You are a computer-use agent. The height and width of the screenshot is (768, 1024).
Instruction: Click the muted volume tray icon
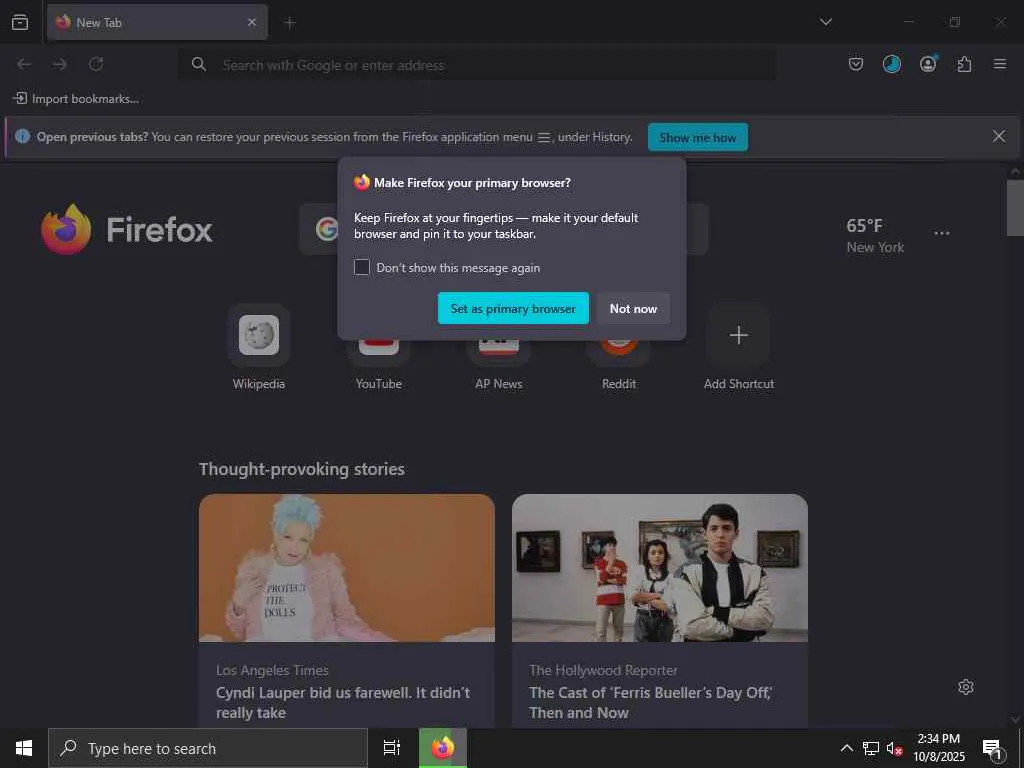[894, 748]
